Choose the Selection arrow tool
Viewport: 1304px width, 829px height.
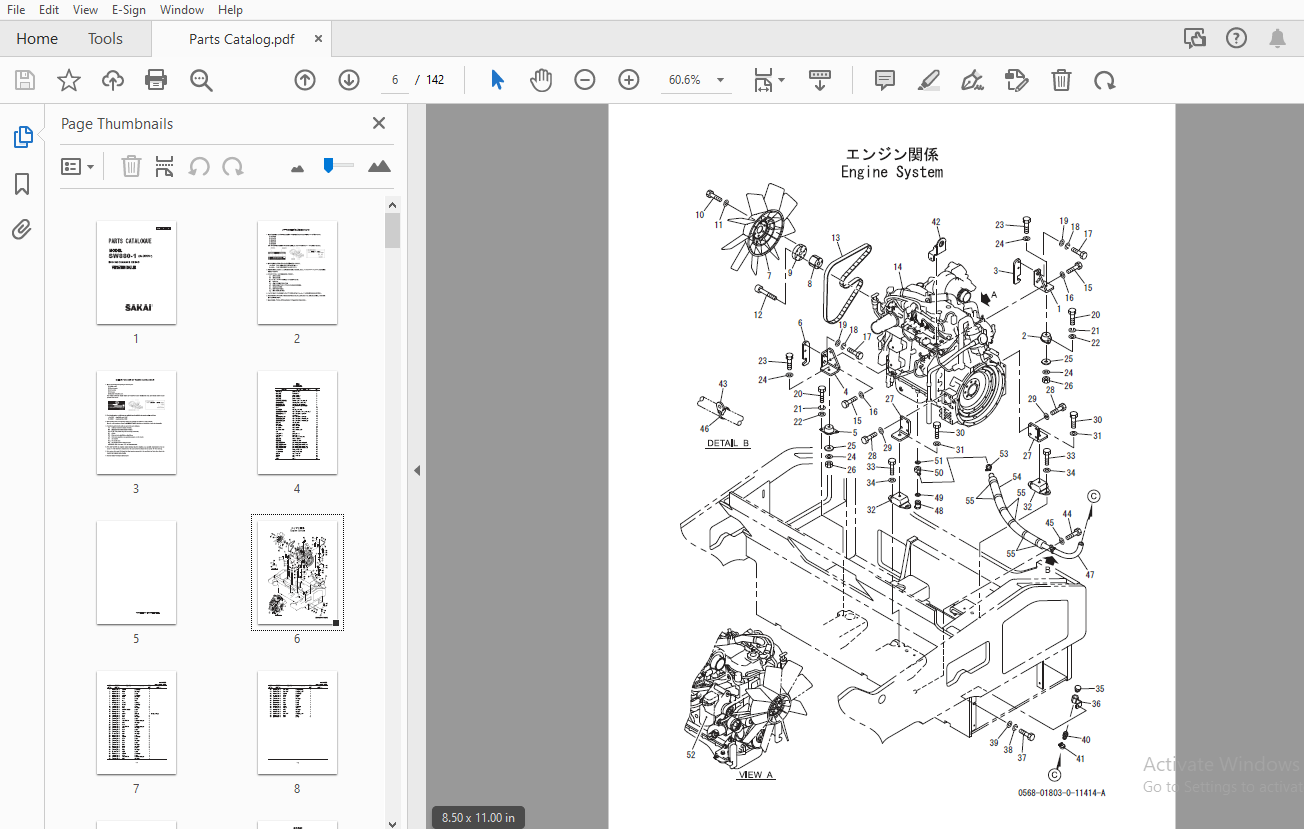coord(497,80)
